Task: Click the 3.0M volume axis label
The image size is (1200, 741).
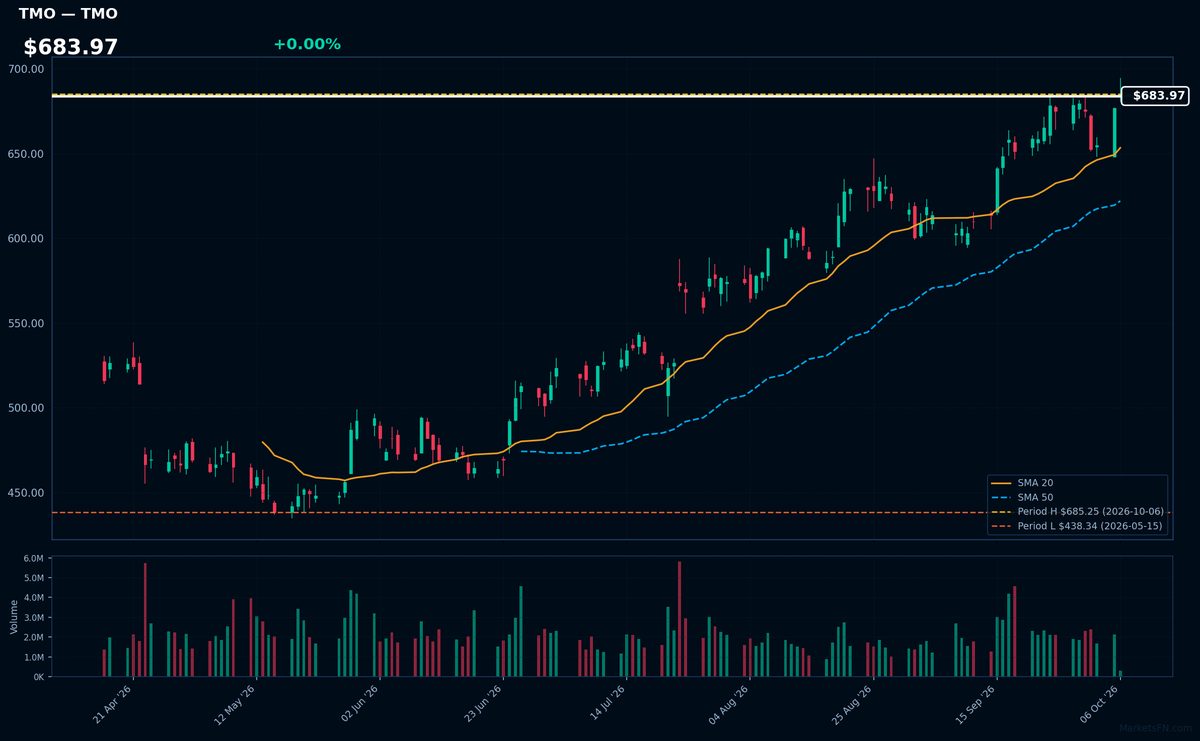Action: click(x=33, y=617)
